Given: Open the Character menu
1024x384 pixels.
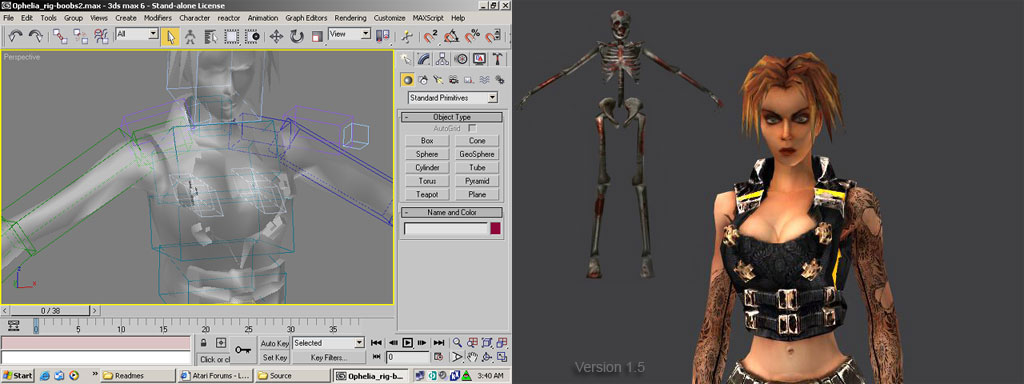Looking at the screenshot, I should point(195,18).
